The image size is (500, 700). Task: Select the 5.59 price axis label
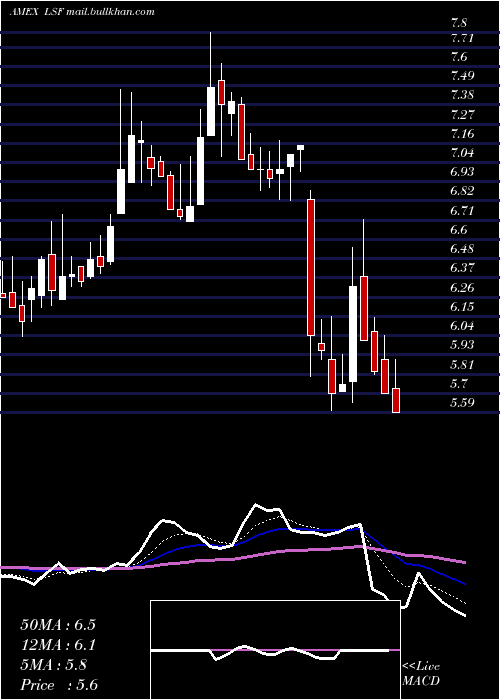[x=463, y=403]
